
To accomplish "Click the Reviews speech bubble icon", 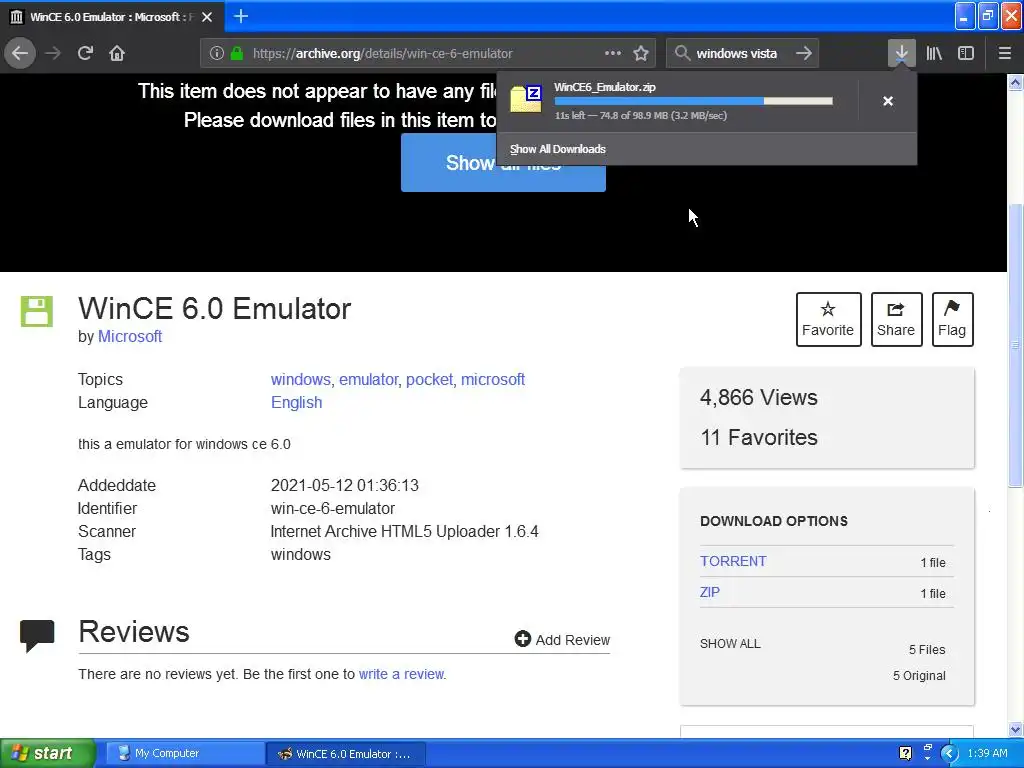I will (x=37, y=635).
